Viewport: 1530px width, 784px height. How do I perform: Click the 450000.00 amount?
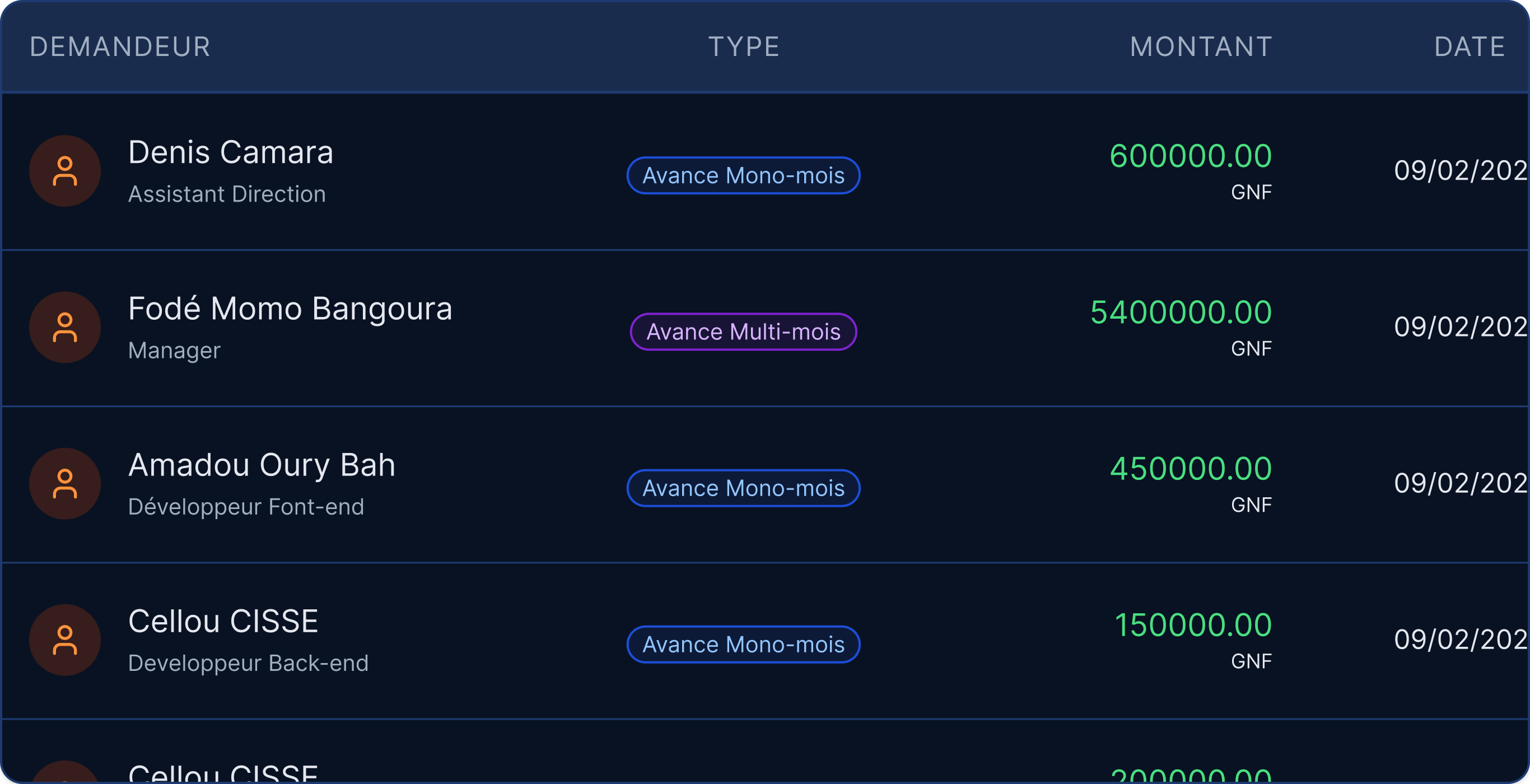(1190, 469)
